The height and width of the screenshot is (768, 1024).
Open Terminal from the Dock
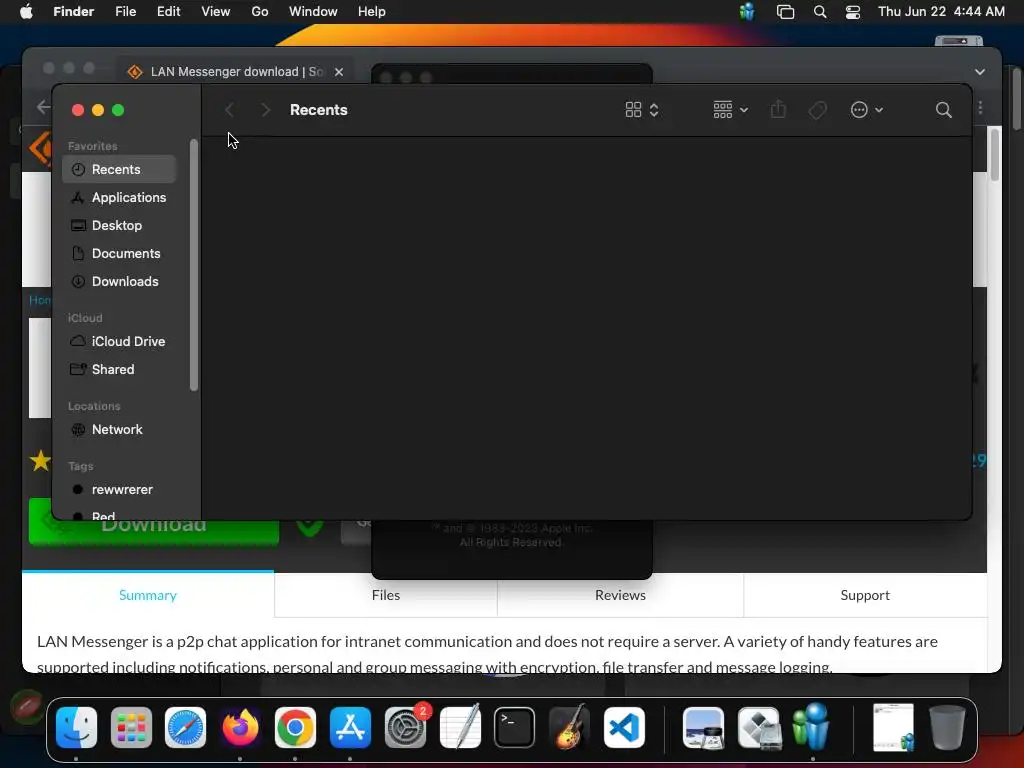click(515, 728)
